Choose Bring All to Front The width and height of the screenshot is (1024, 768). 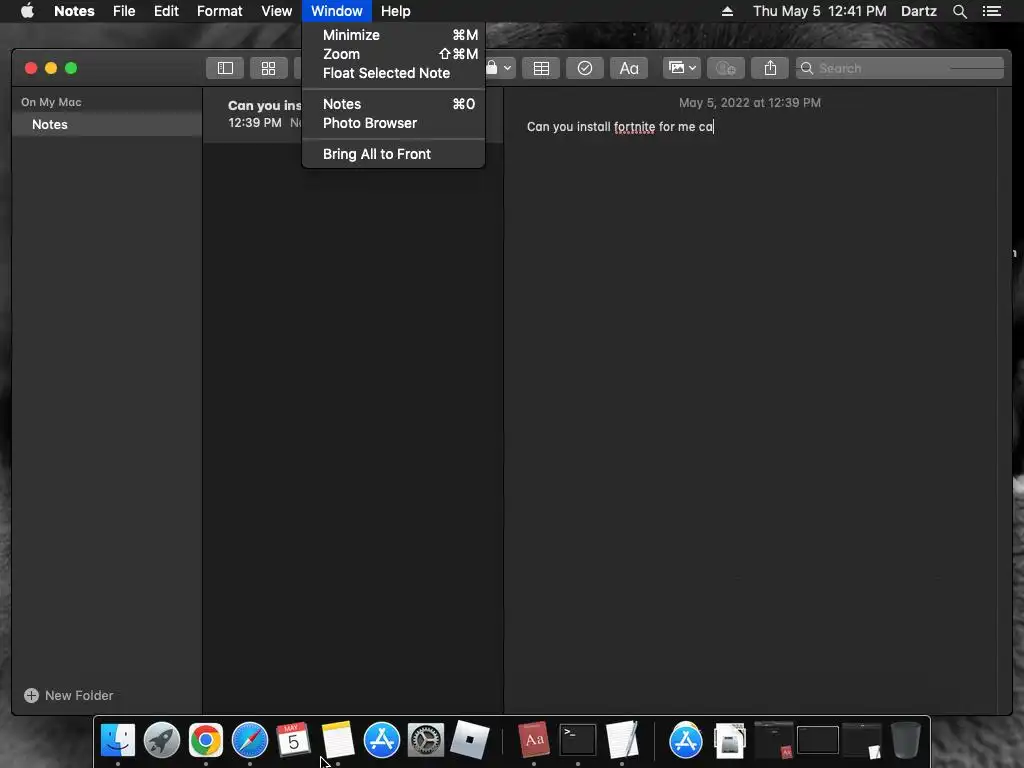click(394, 154)
